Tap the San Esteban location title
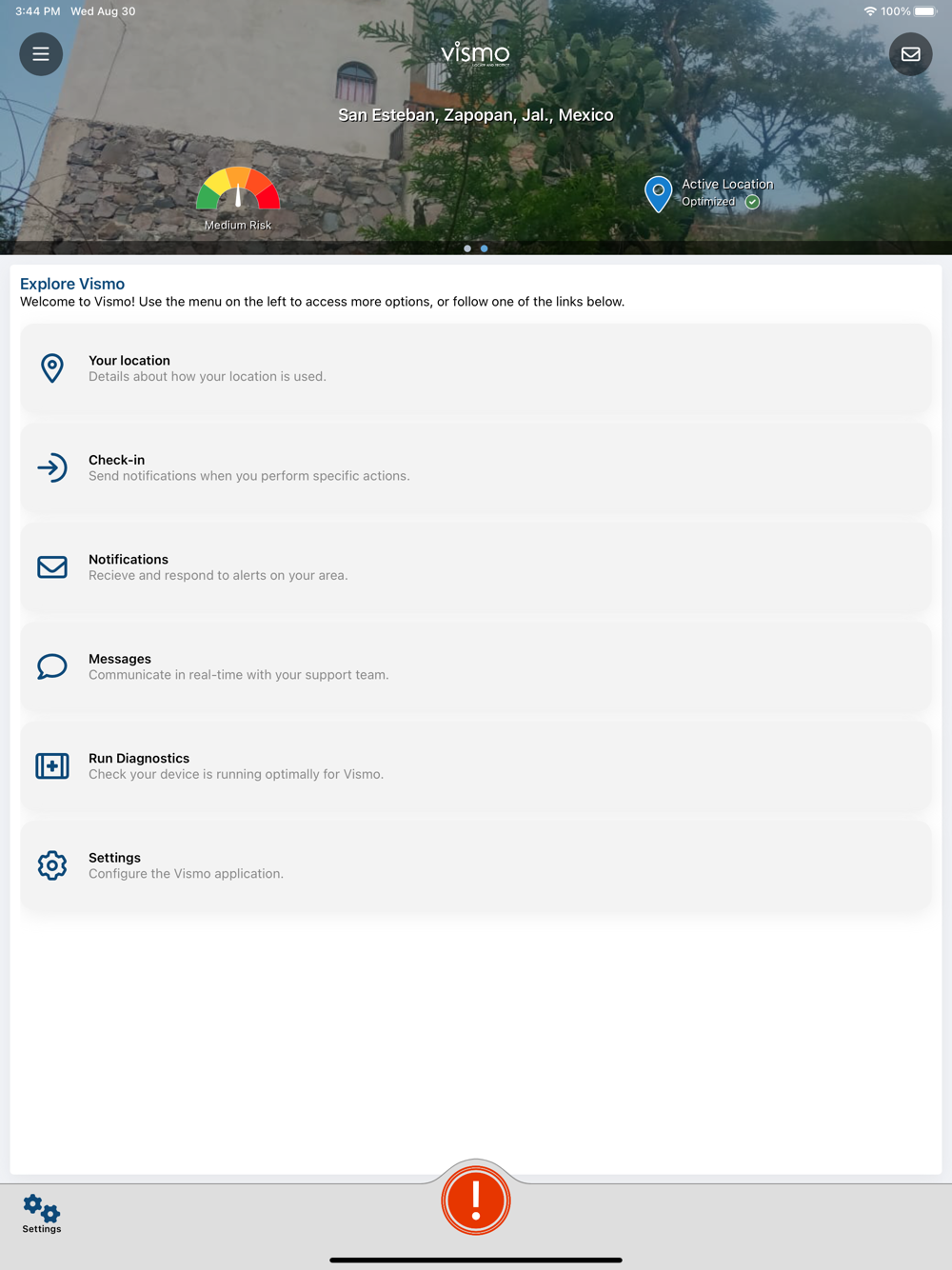Image resolution: width=952 pixels, height=1270 pixels. coord(476,115)
